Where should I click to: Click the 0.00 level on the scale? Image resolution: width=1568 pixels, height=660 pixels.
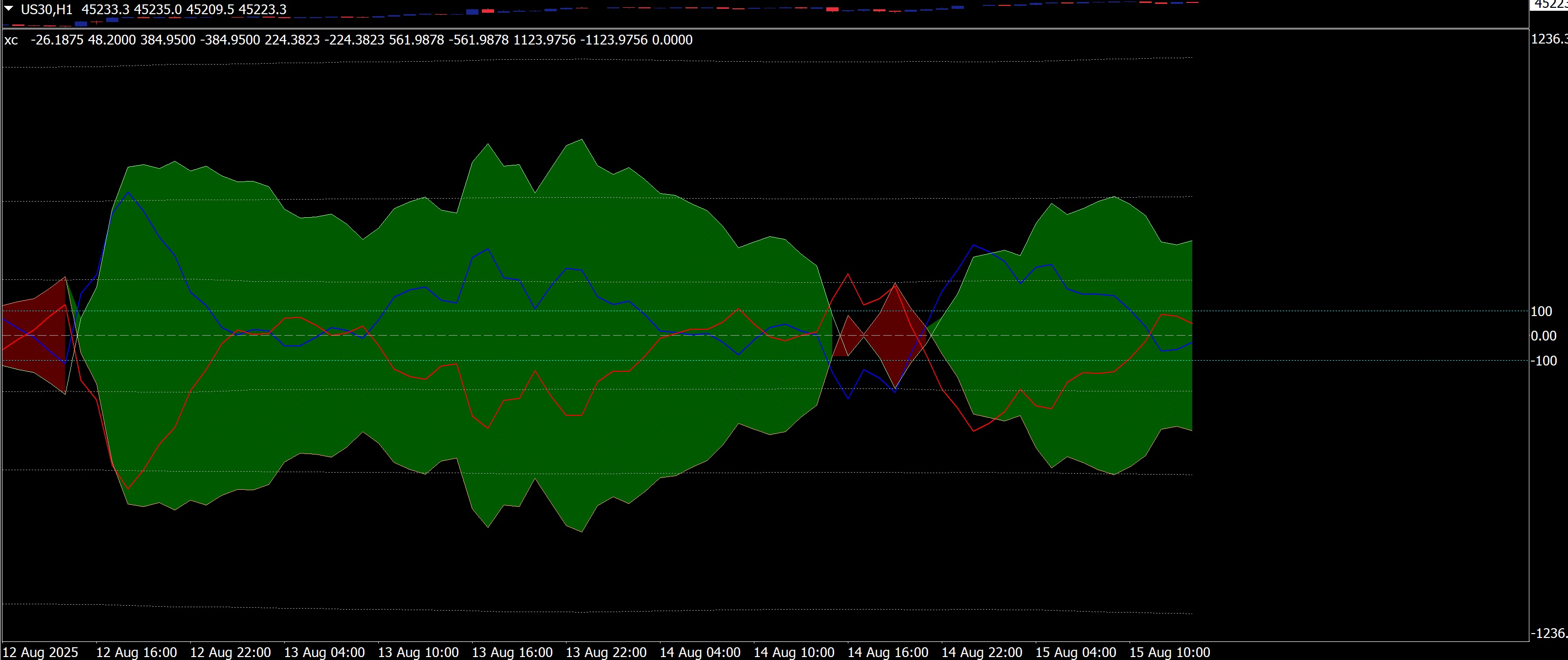tap(1543, 336)
